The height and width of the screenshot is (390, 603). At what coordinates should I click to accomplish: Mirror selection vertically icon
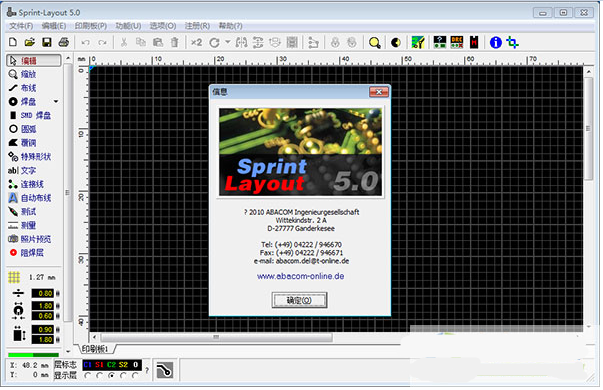point(258,42)
